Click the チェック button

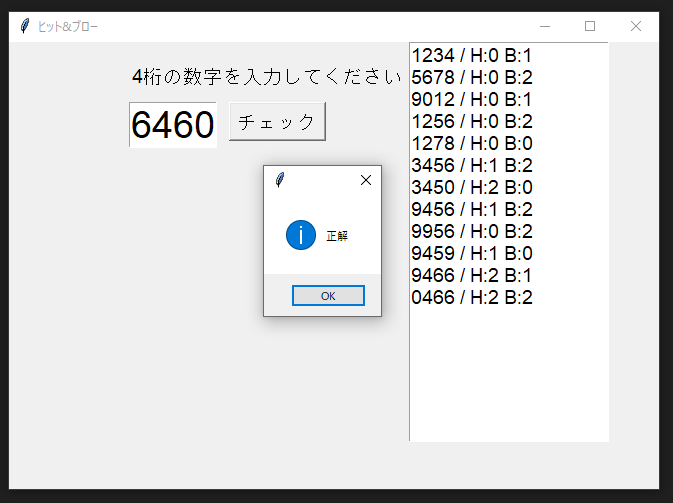tap(277, 121)
